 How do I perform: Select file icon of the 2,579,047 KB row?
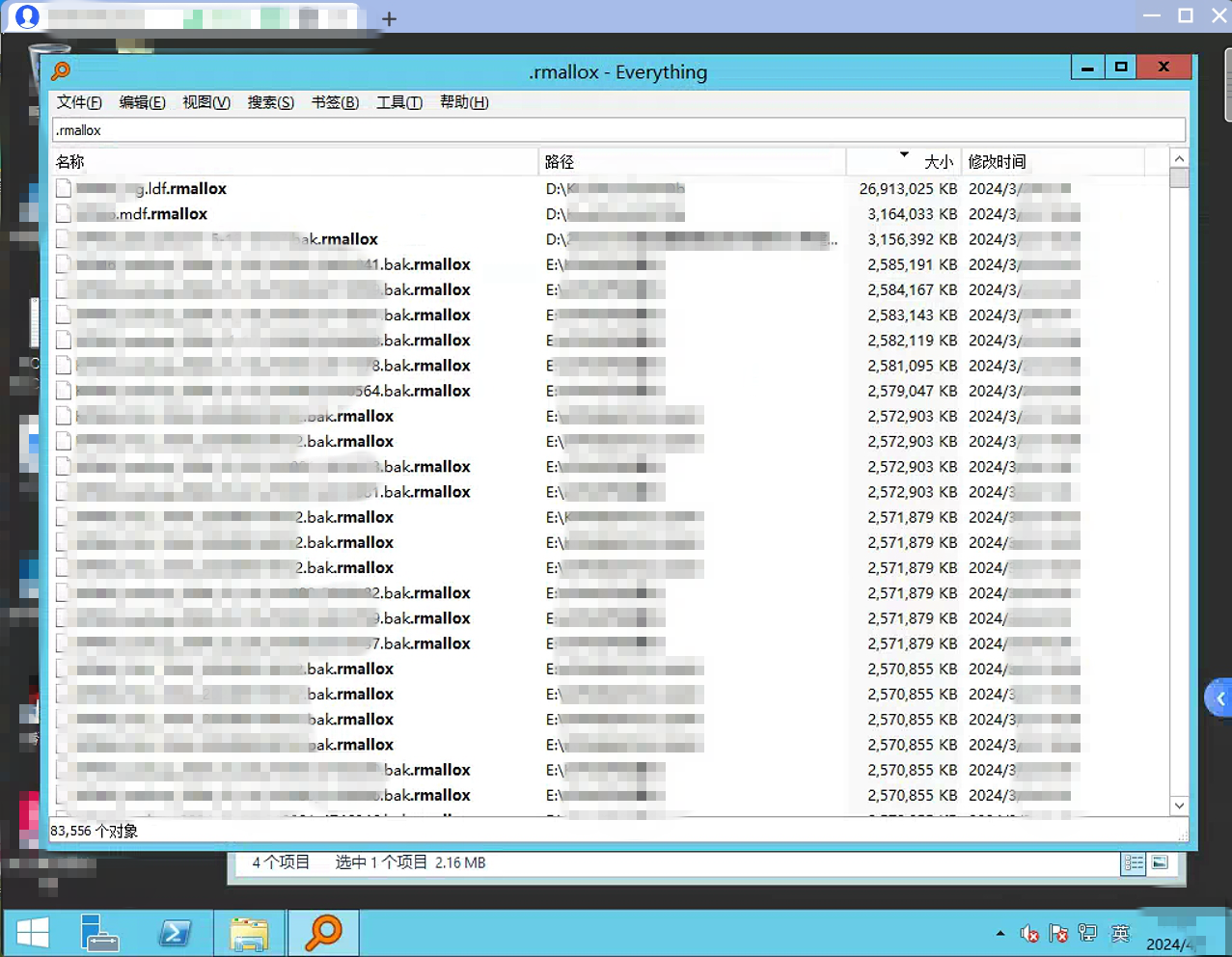[64, 391]
